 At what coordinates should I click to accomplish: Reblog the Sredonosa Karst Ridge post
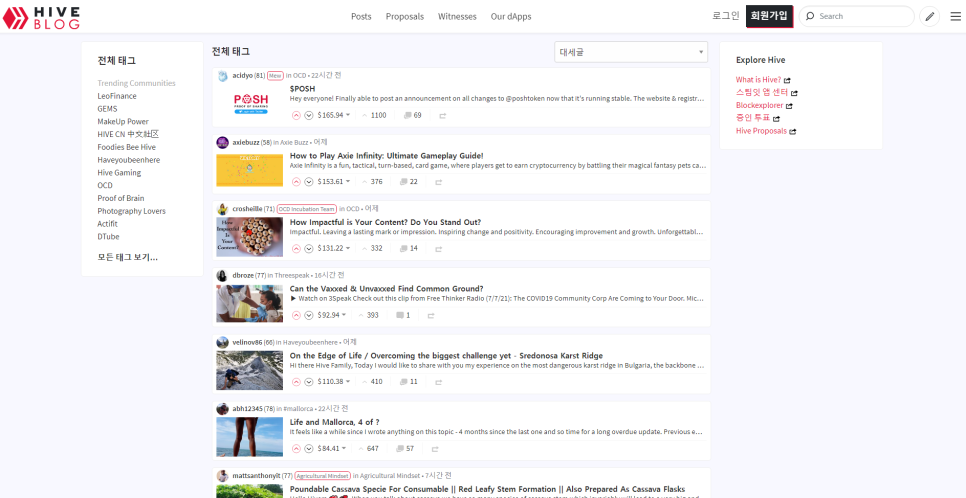tap(439, 382)
